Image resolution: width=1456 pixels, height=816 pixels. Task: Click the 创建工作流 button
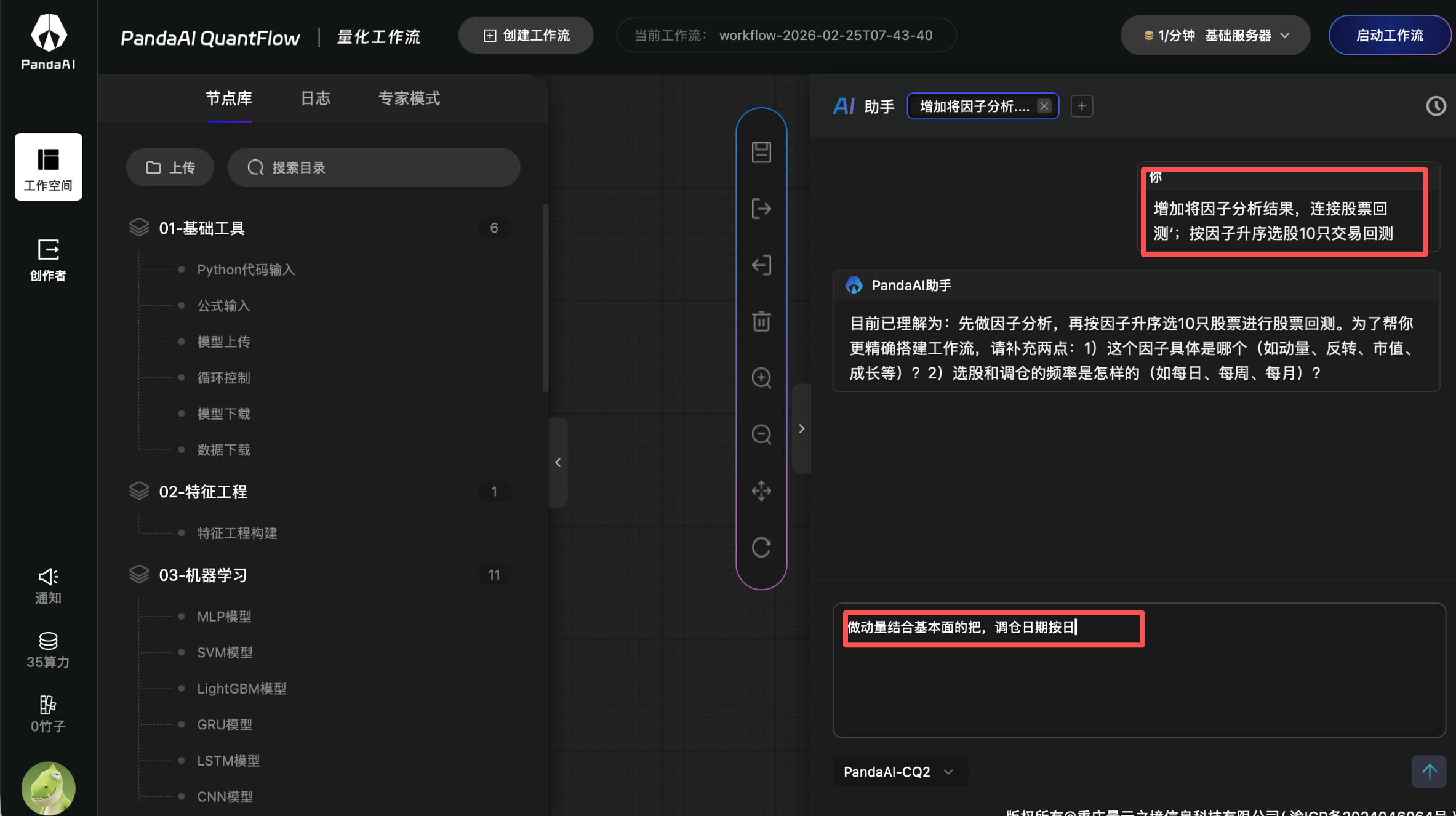tap(526, 35)
